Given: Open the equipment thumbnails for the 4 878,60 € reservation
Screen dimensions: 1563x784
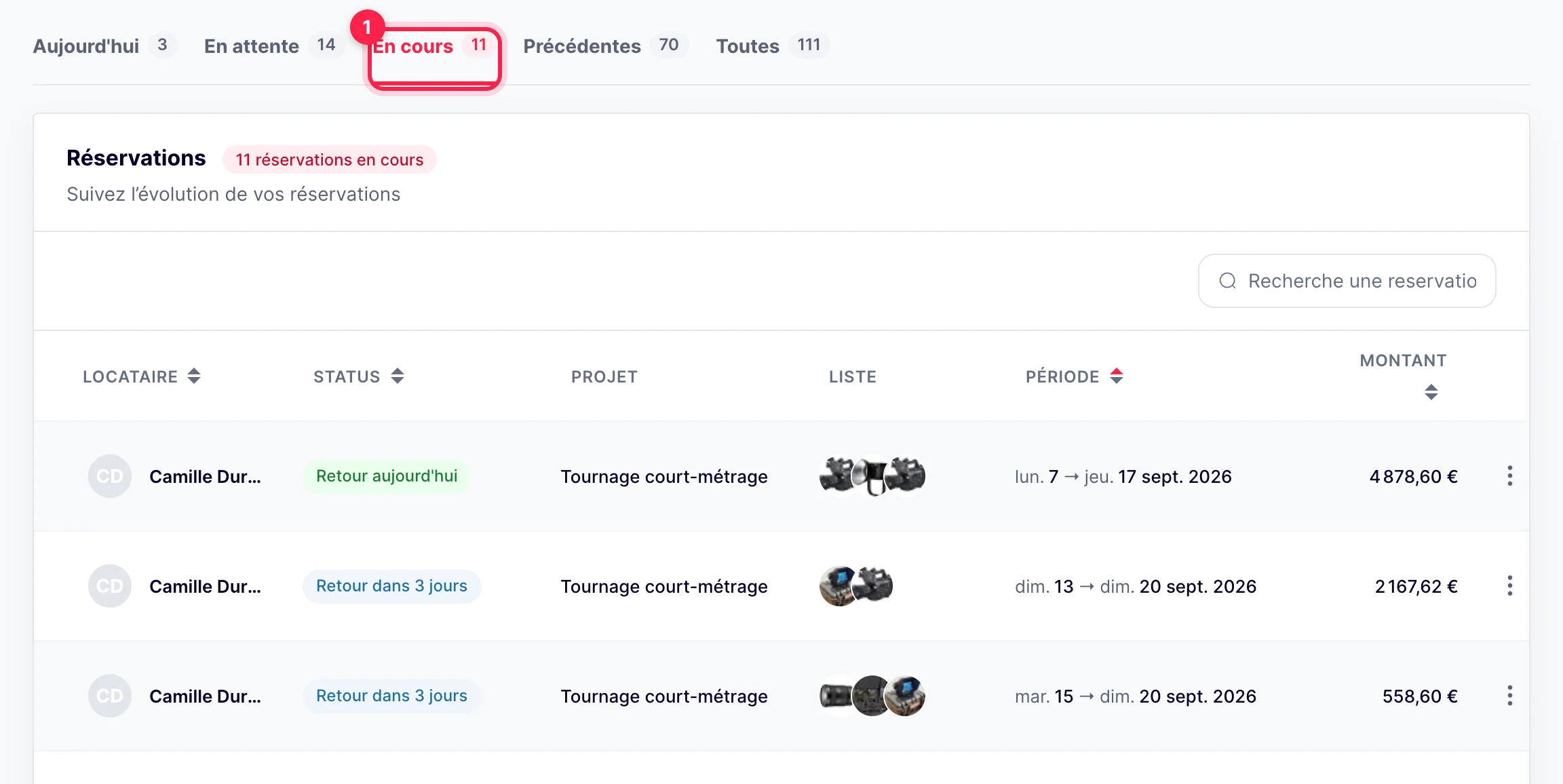Looking at the screenshot, I should (872, 476).
